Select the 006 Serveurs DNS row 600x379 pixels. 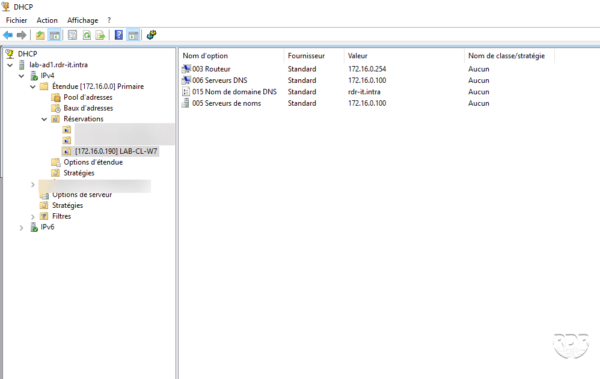click(220, 80)
